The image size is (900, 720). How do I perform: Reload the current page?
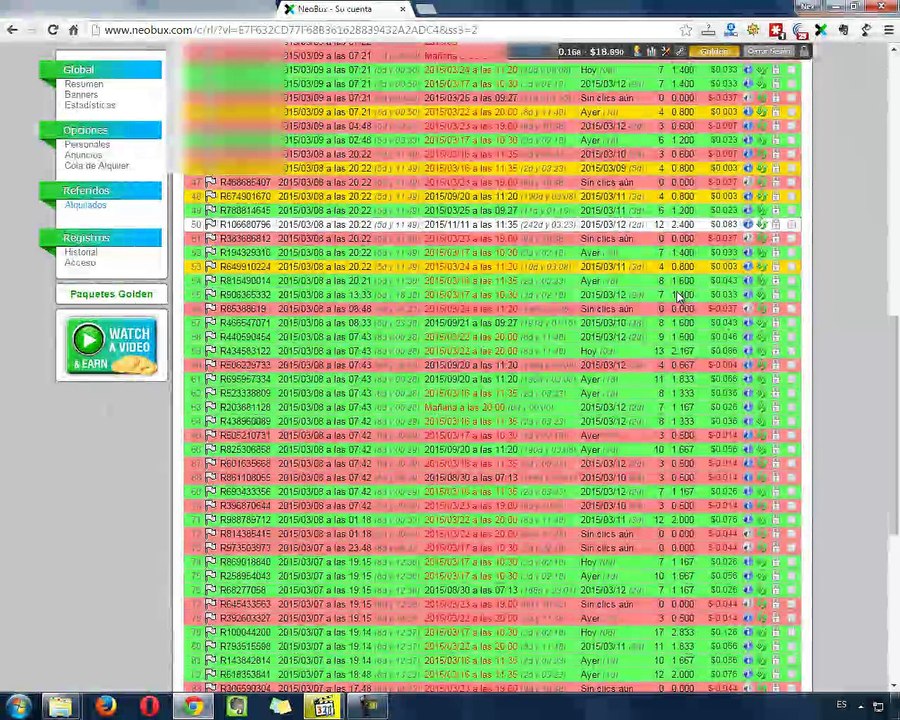[53, 30]
